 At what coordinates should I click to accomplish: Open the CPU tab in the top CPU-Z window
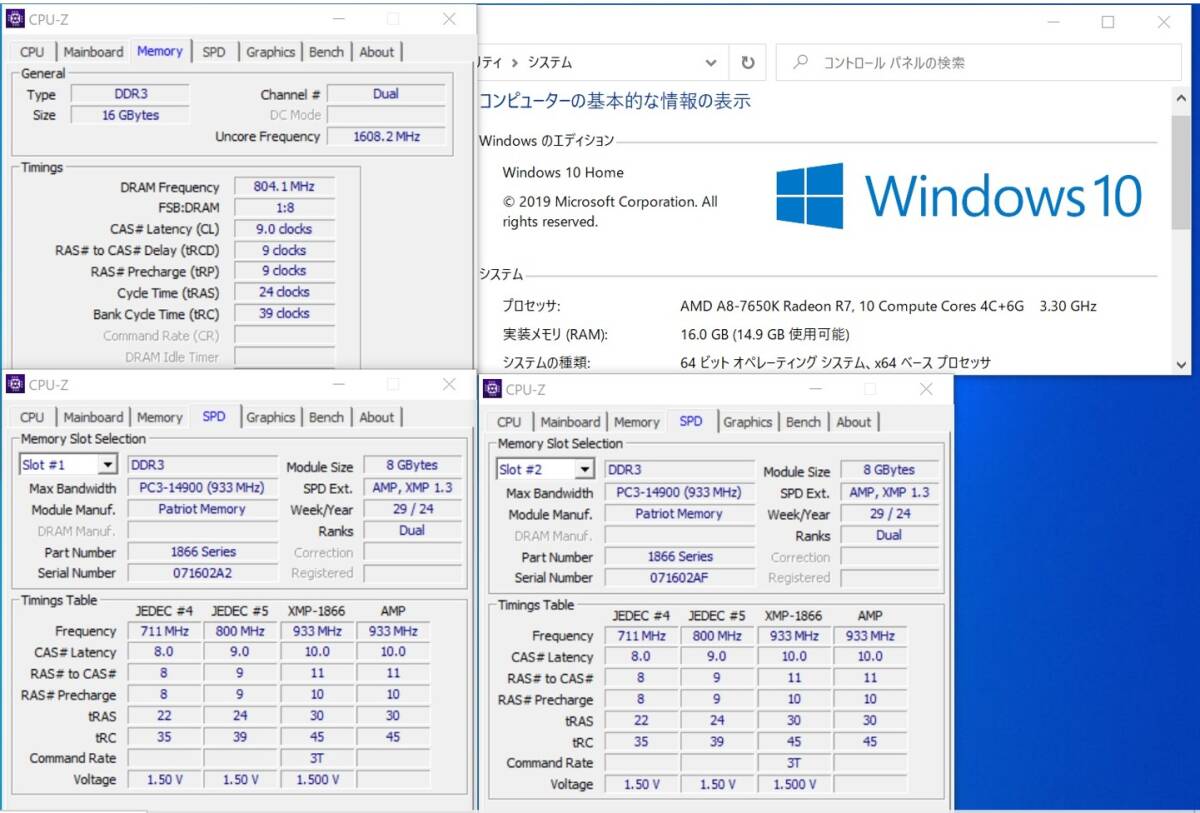tap(32, 52)
